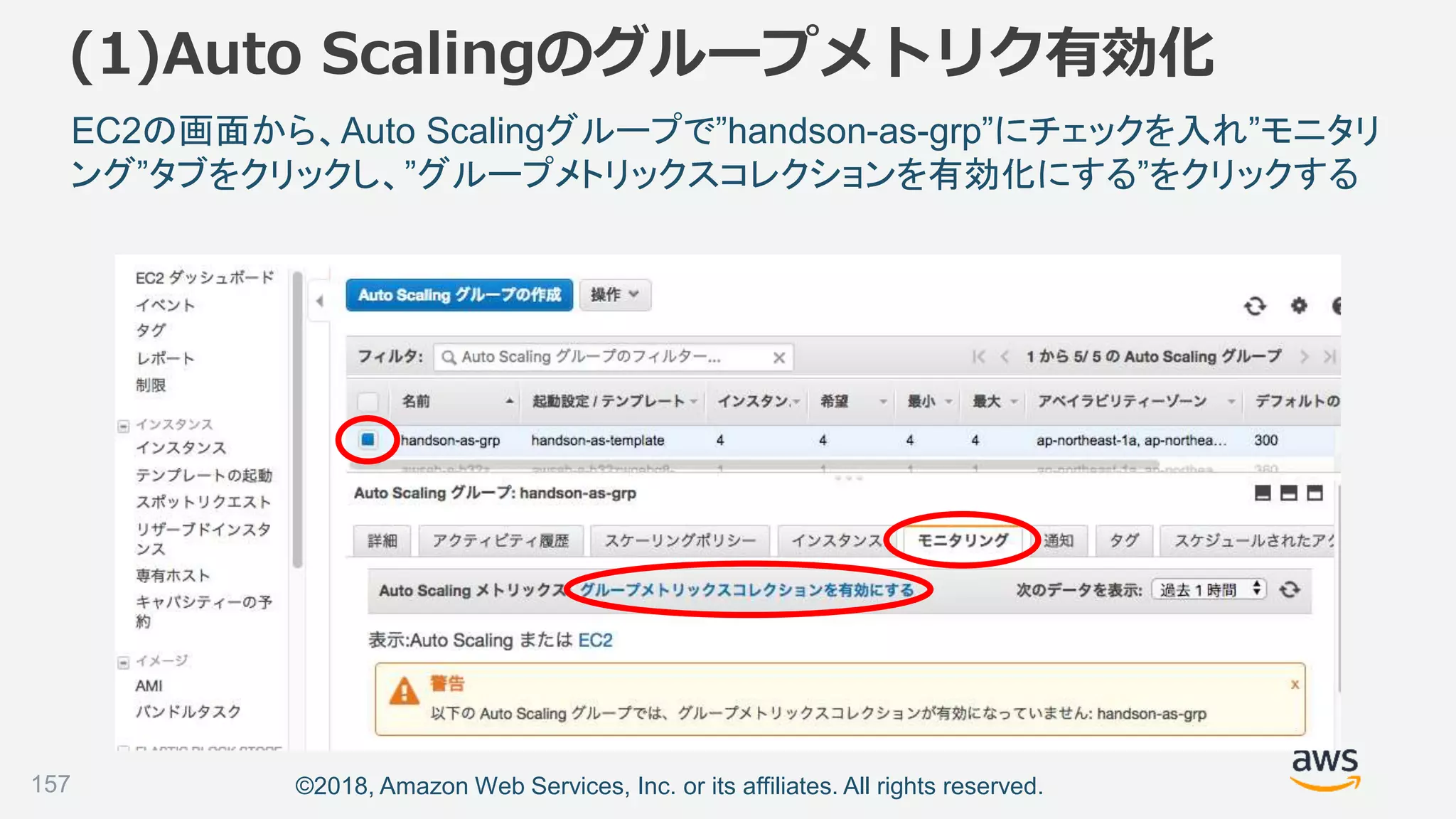Open 制限 in sidebar
Viewport: 1456px width, 819px height.
click(150, 385)
